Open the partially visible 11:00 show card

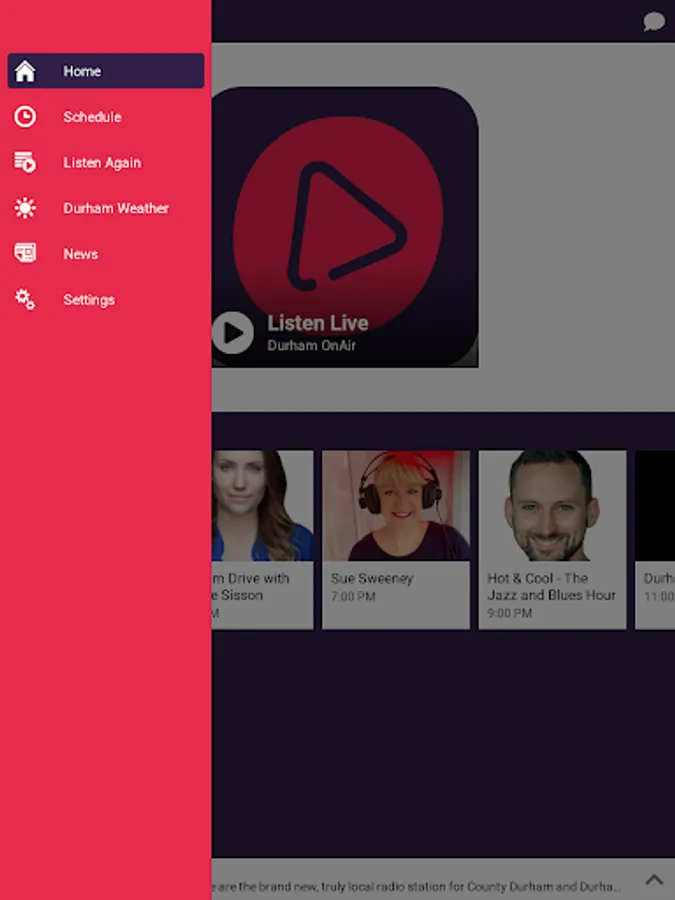click(x=655, y=540)
